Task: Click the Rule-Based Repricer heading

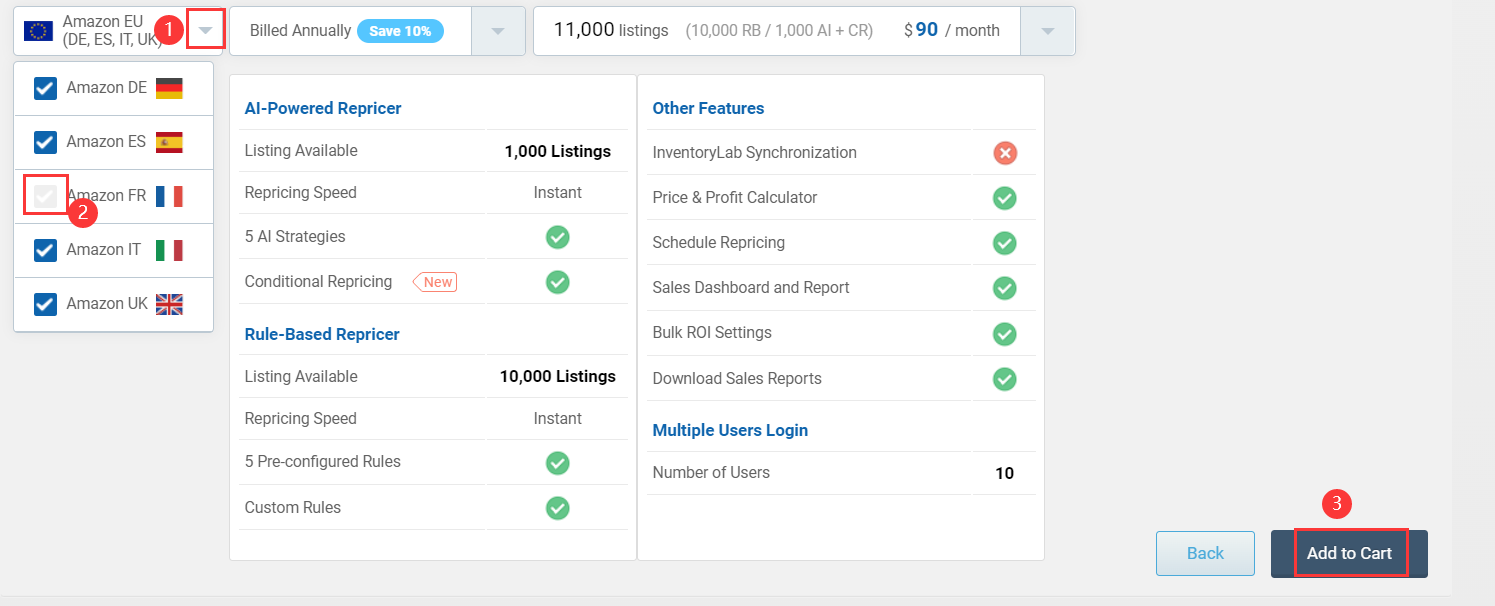Action: click(x=322, y=334)
